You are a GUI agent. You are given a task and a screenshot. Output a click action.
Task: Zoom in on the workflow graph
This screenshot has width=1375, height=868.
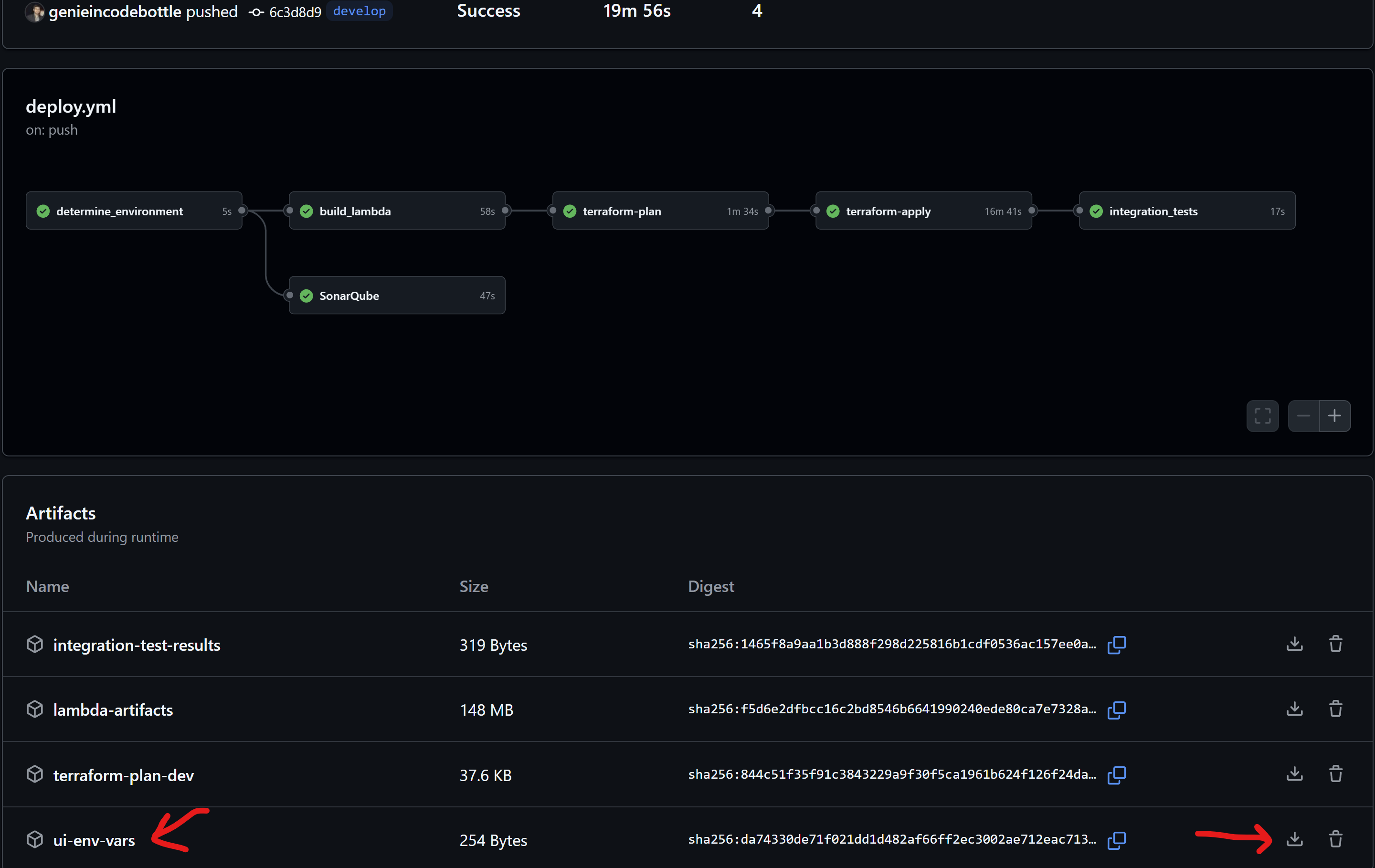point(1334,416)
